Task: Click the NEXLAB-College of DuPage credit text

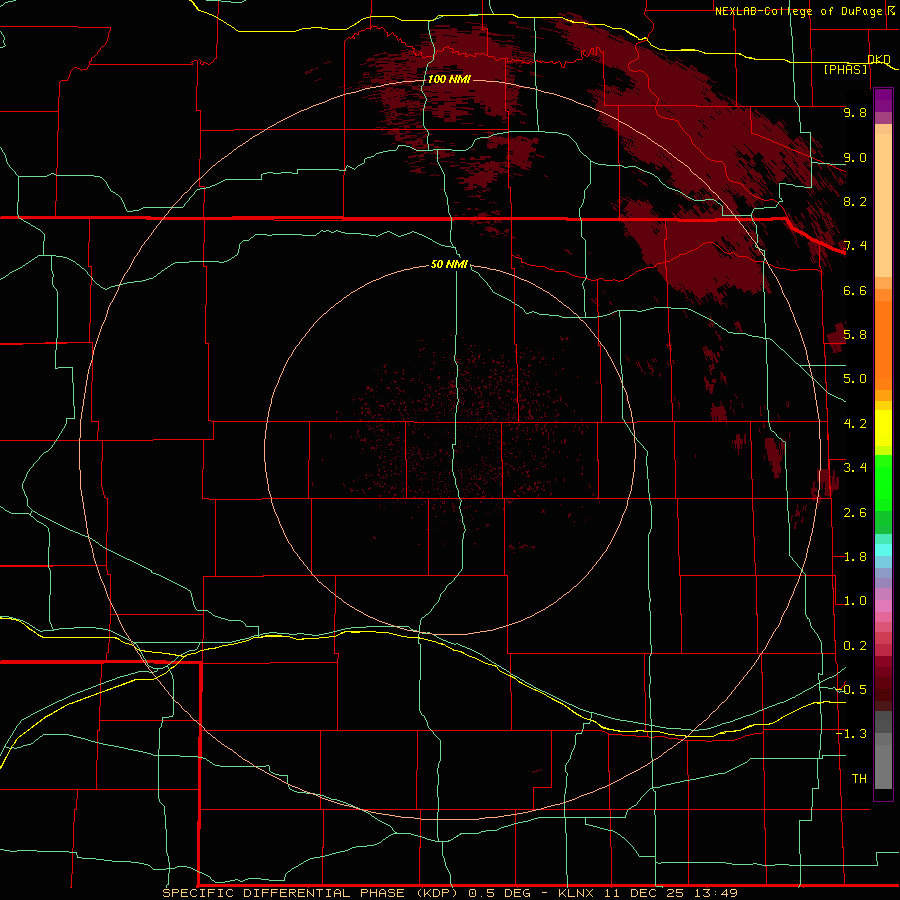Action: pos(798,11)
